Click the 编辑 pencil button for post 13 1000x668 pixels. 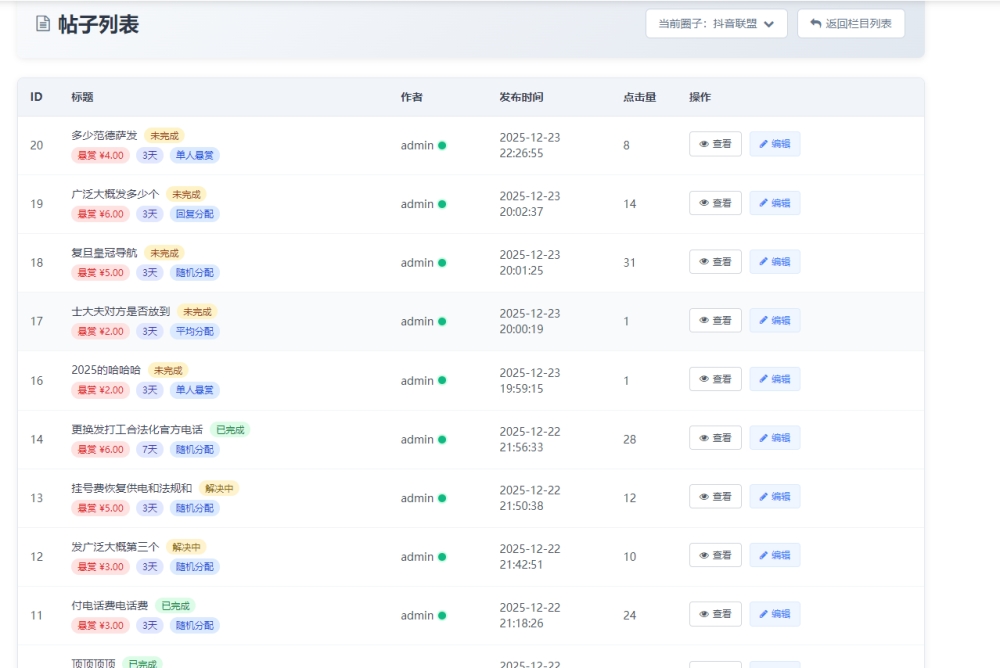(x=774, y=497)
